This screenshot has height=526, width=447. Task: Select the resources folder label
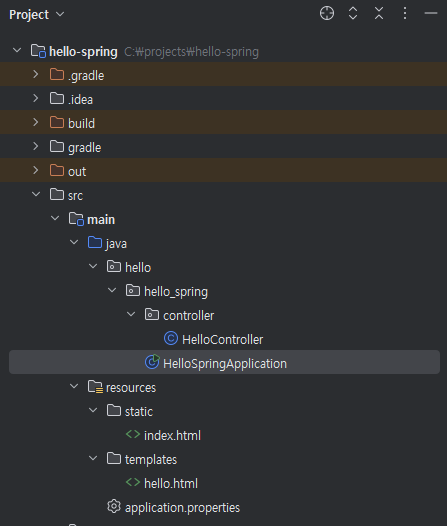click(131, 388)
